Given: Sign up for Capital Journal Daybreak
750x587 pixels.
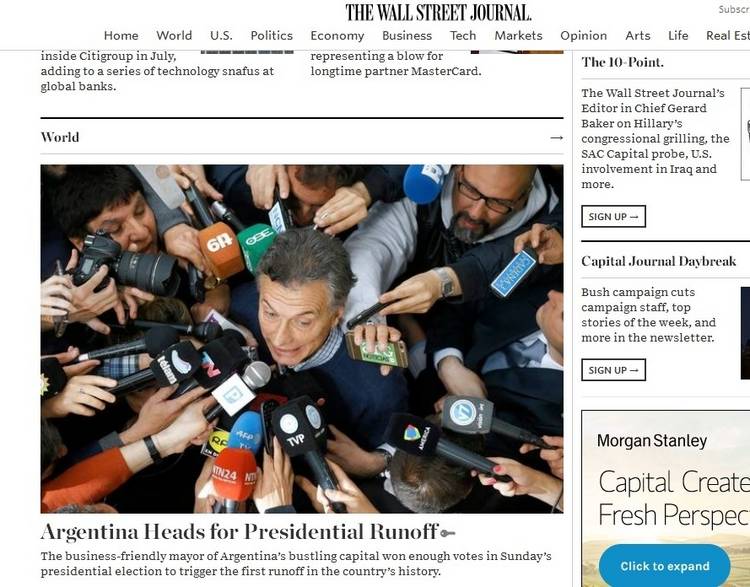Looking at the screenshot, I should 613,370.
